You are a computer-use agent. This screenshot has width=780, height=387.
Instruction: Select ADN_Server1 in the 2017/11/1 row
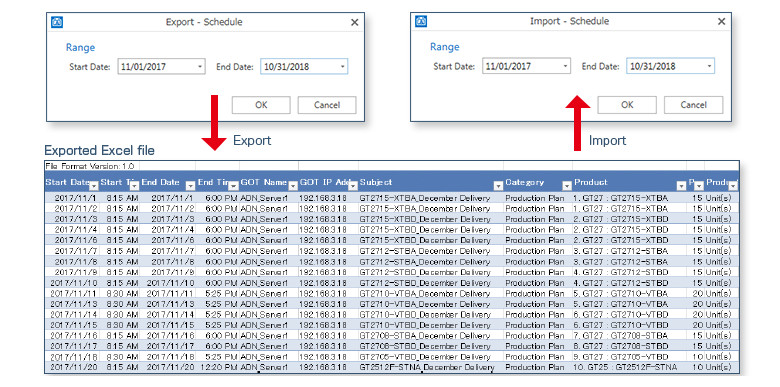269,198
